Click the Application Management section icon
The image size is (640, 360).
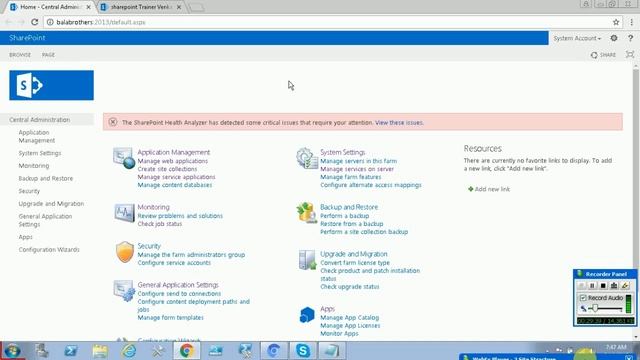[124, 158]
